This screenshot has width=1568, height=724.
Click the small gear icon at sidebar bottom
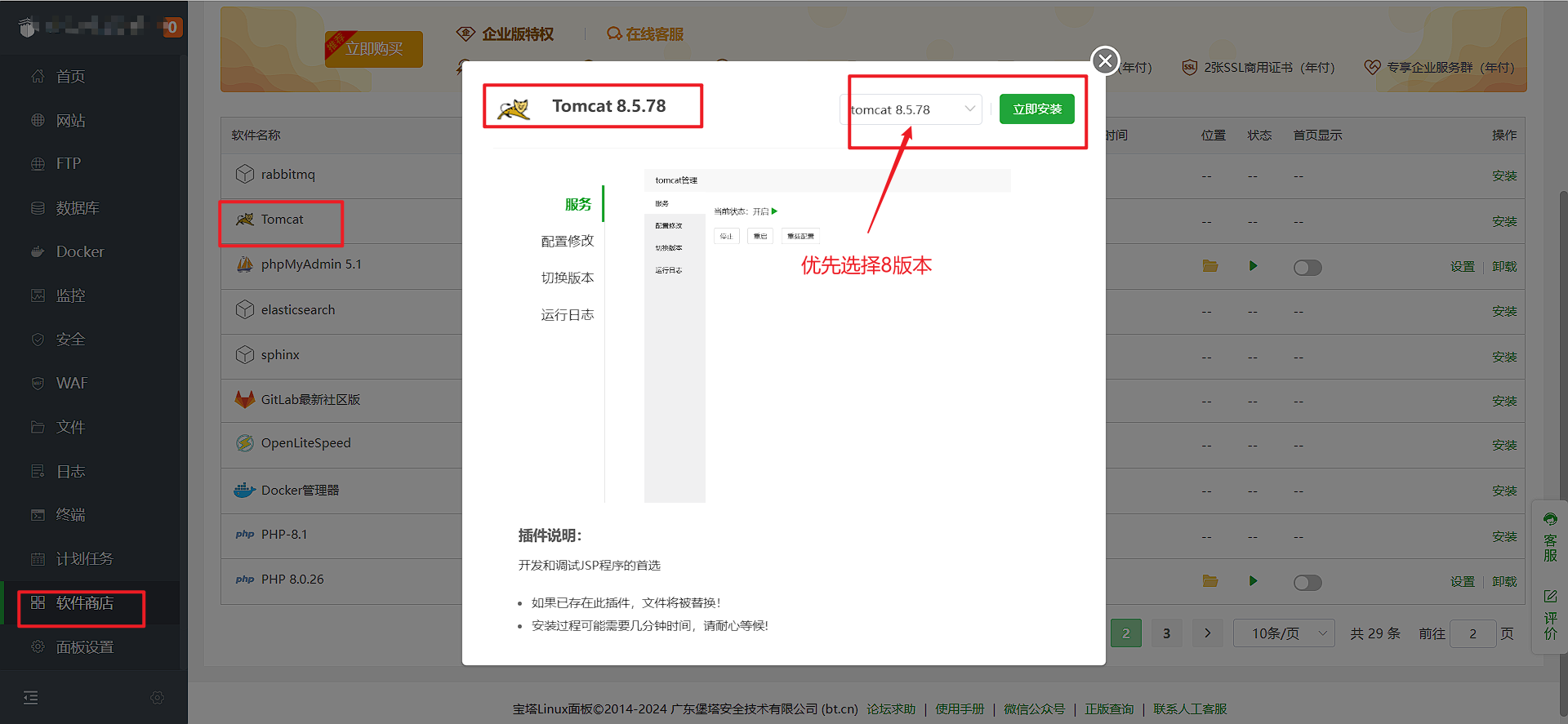pyautogui.click(x=158, y=697)
